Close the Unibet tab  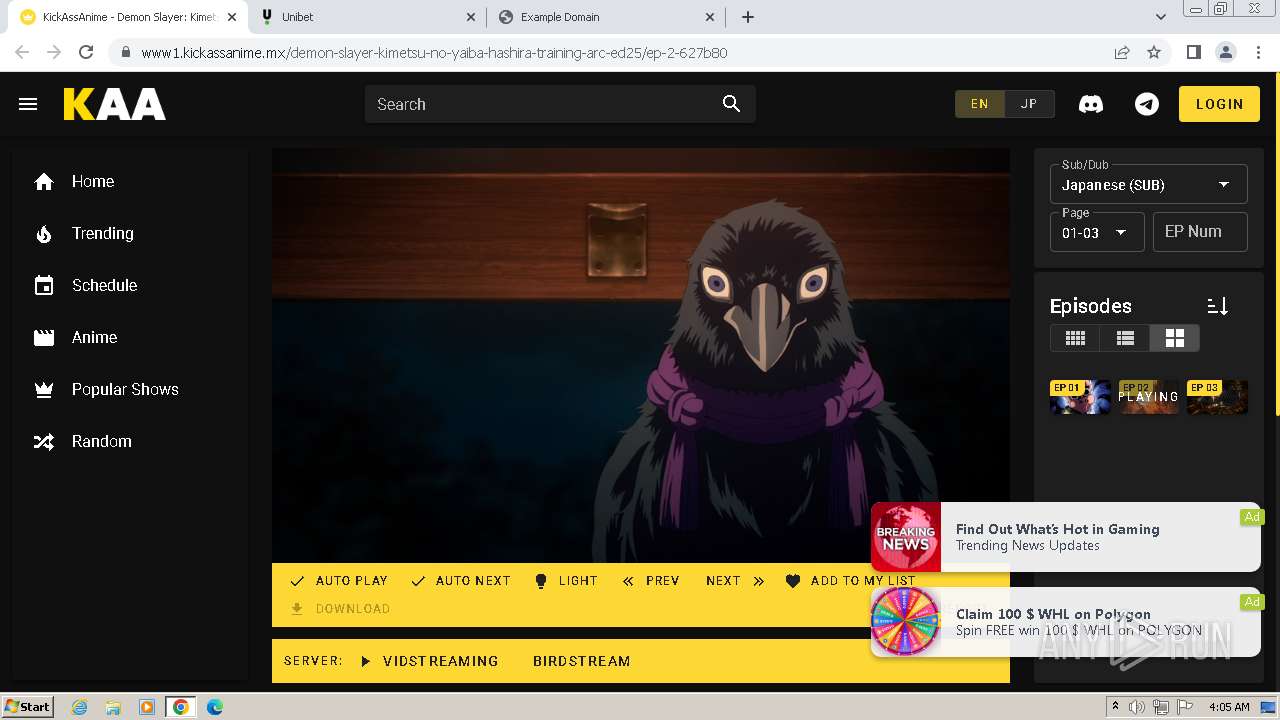(x=471, y=17)
